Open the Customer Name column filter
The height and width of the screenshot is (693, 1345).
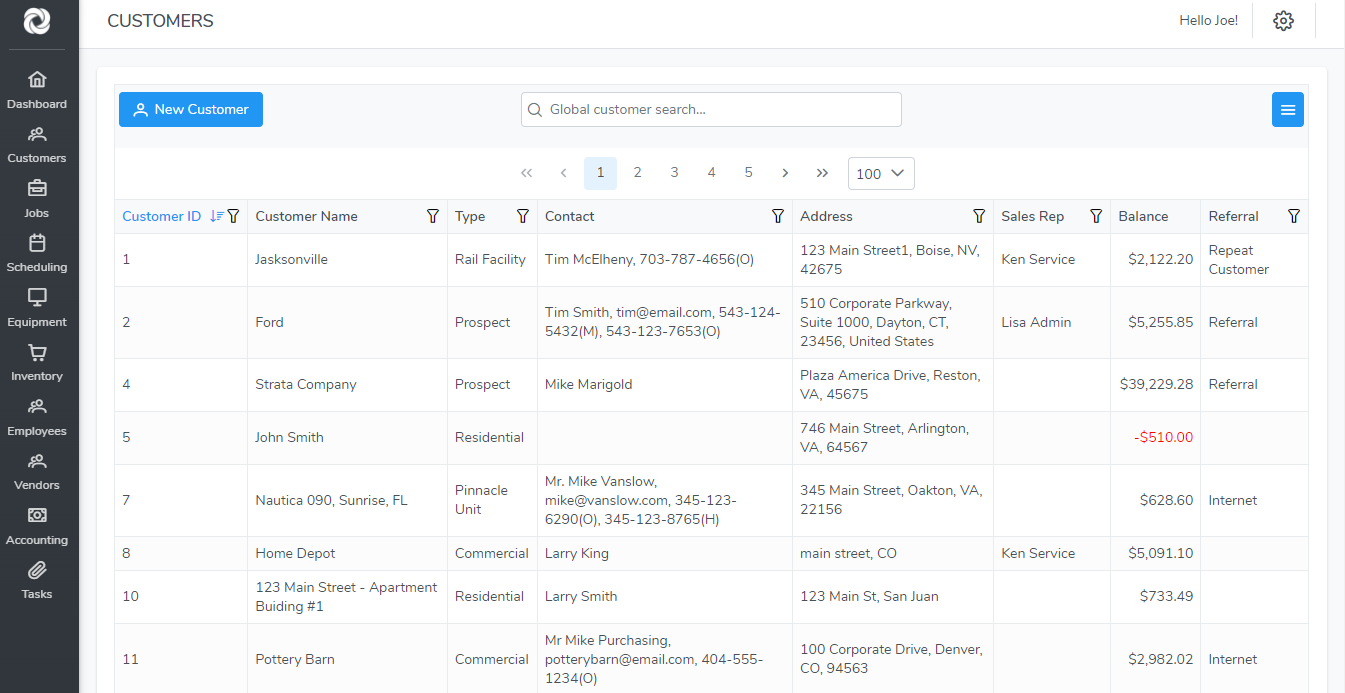[x=433, y=216]
